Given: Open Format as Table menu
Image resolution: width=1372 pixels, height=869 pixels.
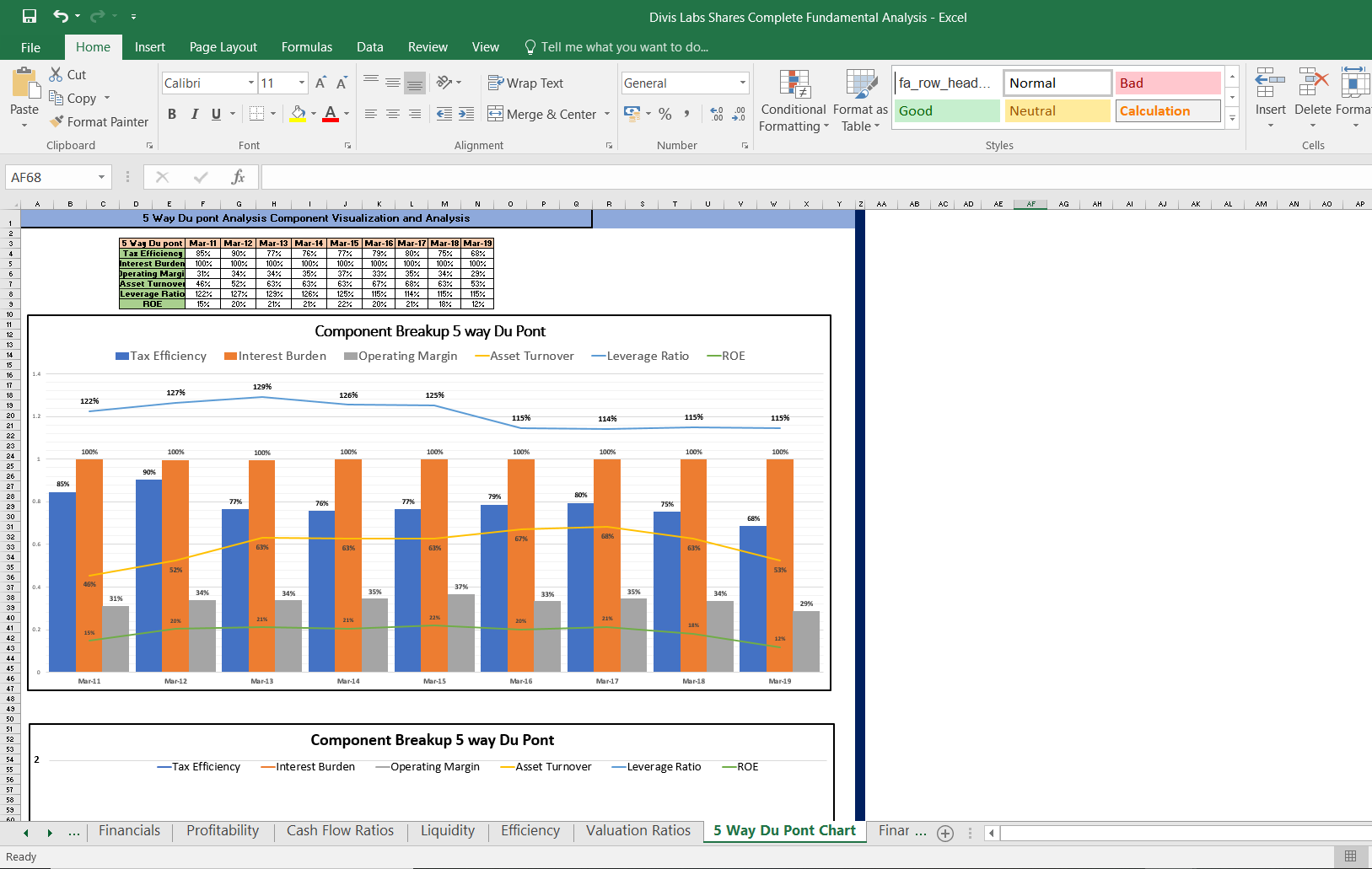Looking at the screenshot, I should (x=860, y=100).
